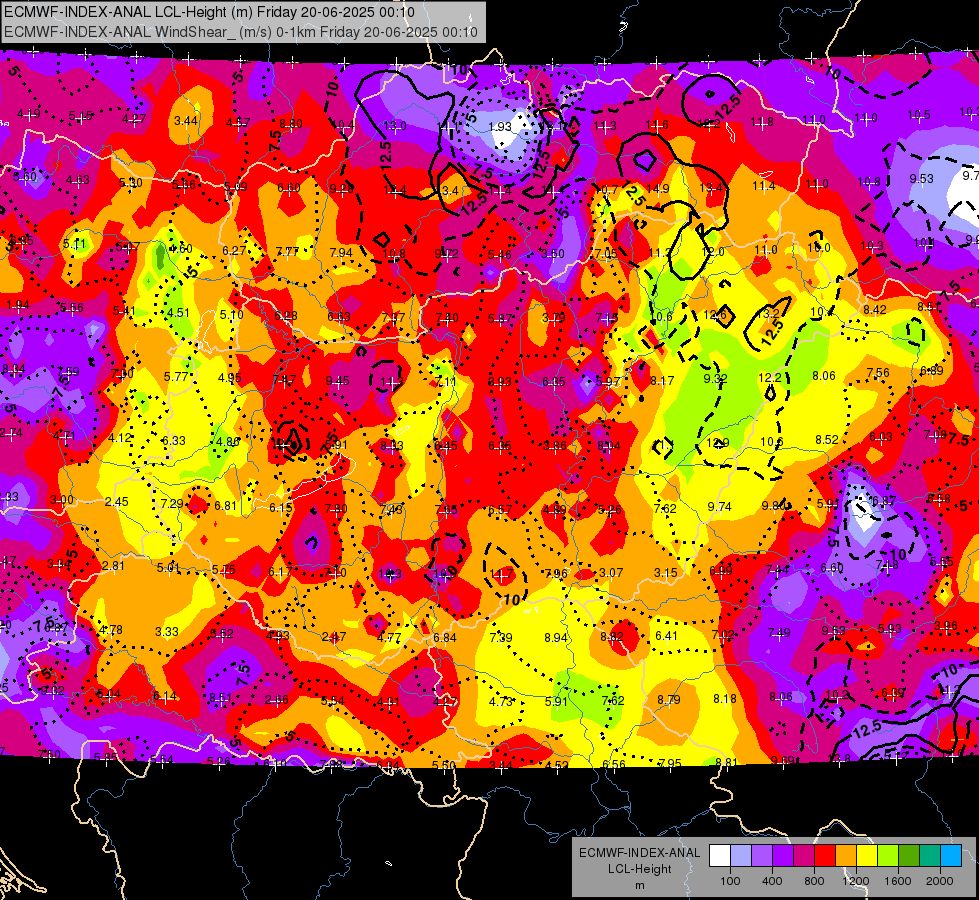This screenshot has height=900, width=979.
Task: Click the map value 6.60
Action: tap(288, 187)
